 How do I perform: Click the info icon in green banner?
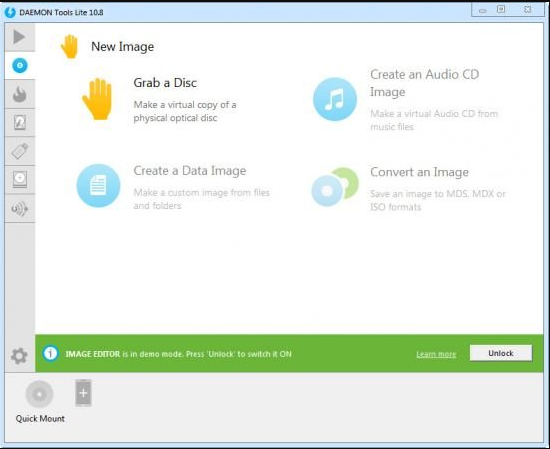51,354
